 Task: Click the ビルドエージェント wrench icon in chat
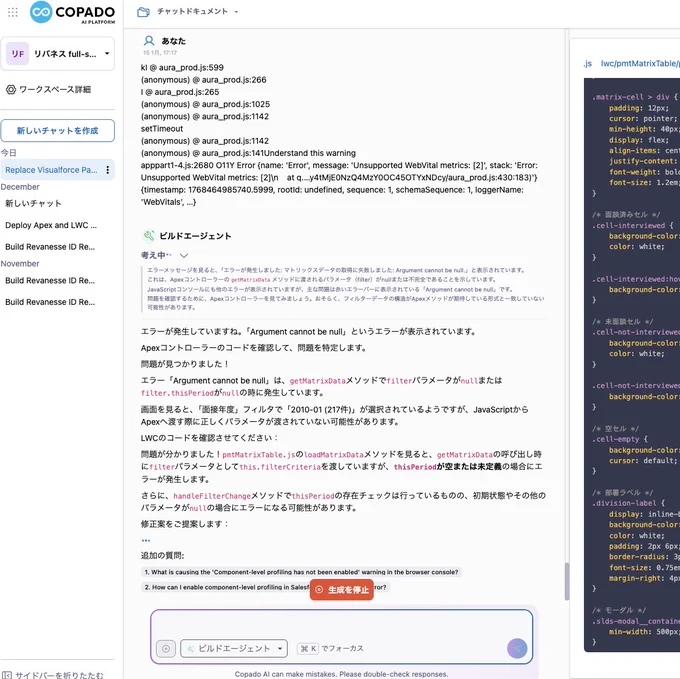[148, 235]
